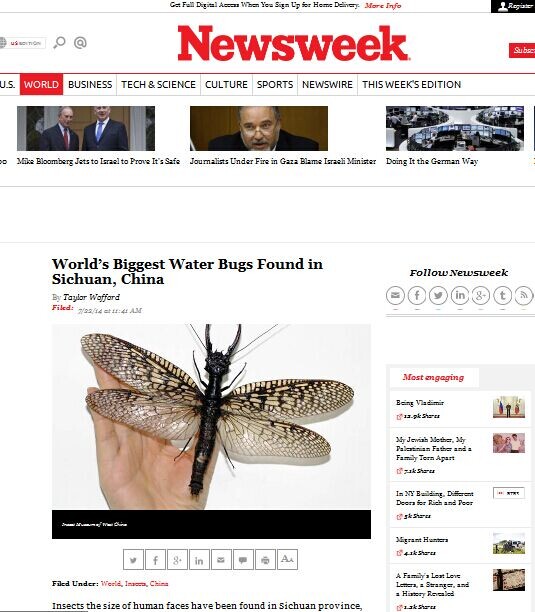Follow Newsweek via the Twitter icon

[x=438, y=295]
